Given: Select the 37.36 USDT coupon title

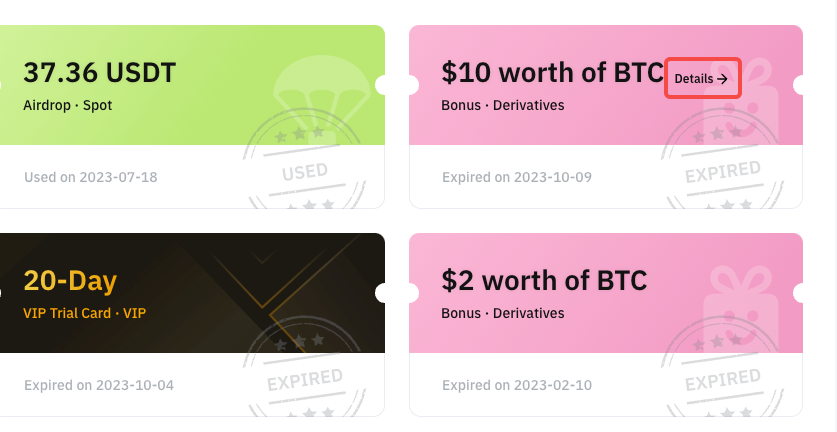Looking at the screenshot, I should [99, 73].
